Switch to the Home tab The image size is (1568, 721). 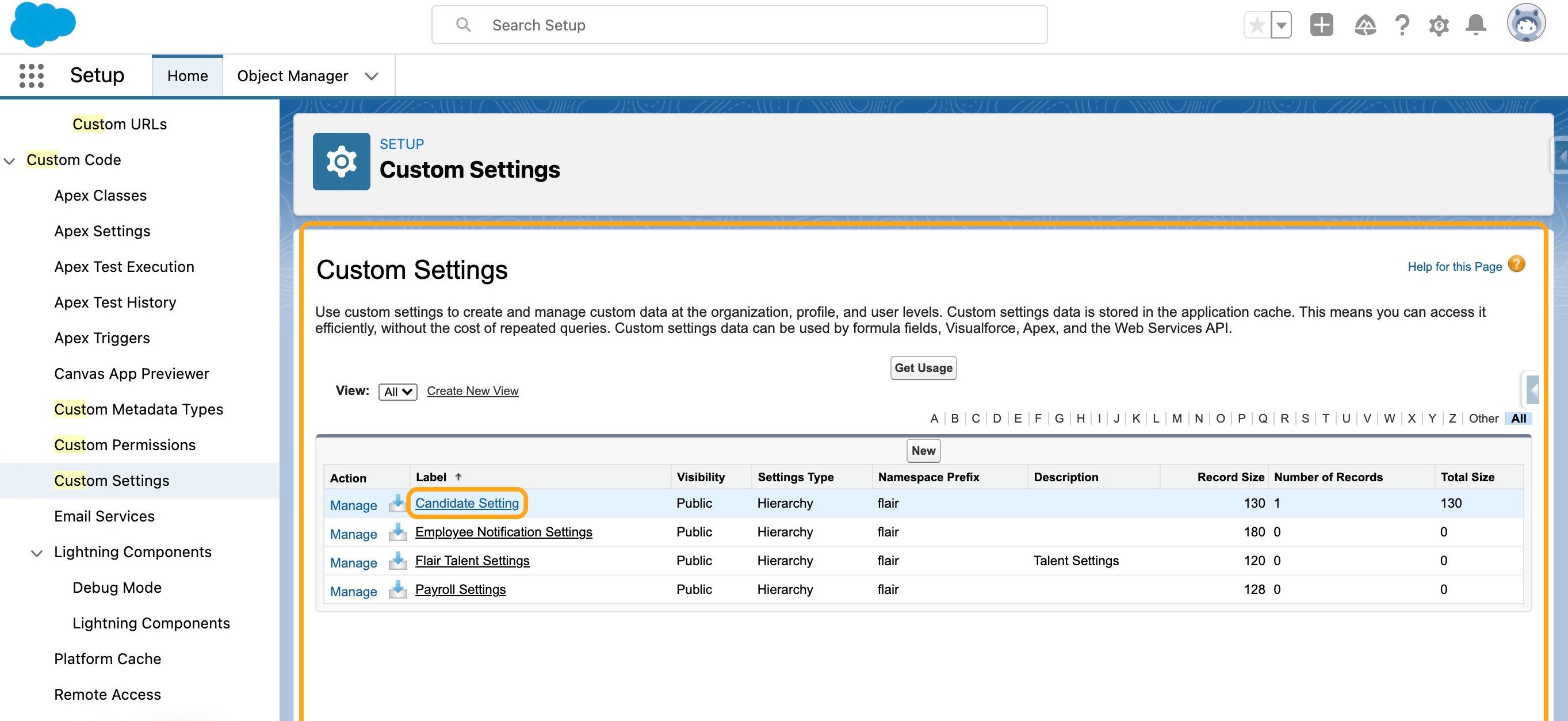point(188,76)
